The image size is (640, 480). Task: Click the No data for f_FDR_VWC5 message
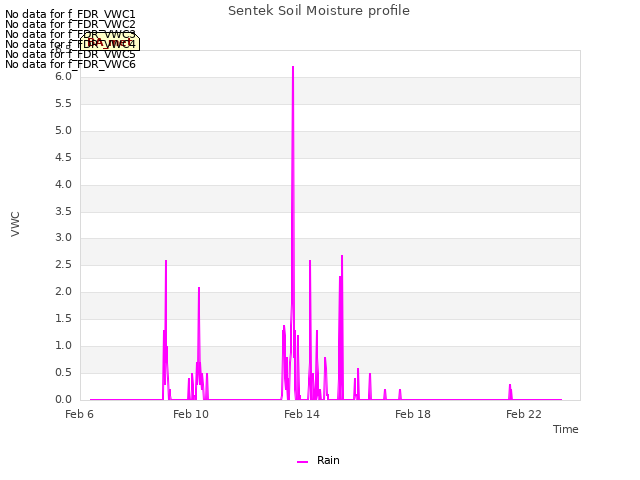70,54
